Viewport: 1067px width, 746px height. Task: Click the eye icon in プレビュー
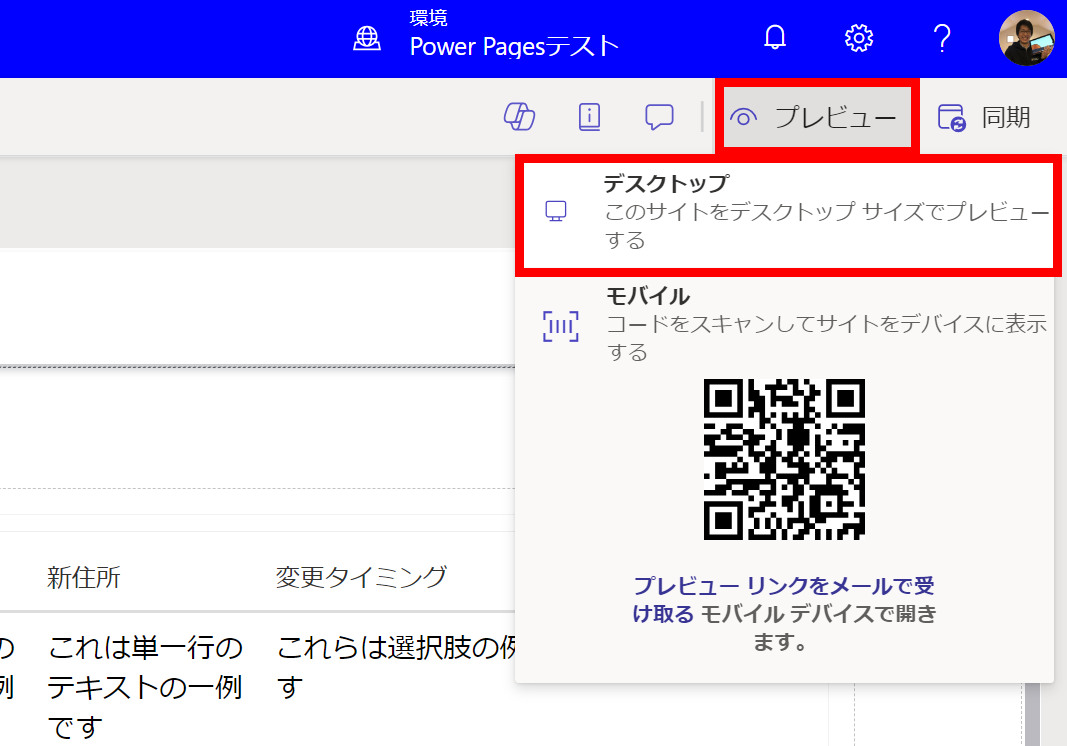click(x=744, y=117)
